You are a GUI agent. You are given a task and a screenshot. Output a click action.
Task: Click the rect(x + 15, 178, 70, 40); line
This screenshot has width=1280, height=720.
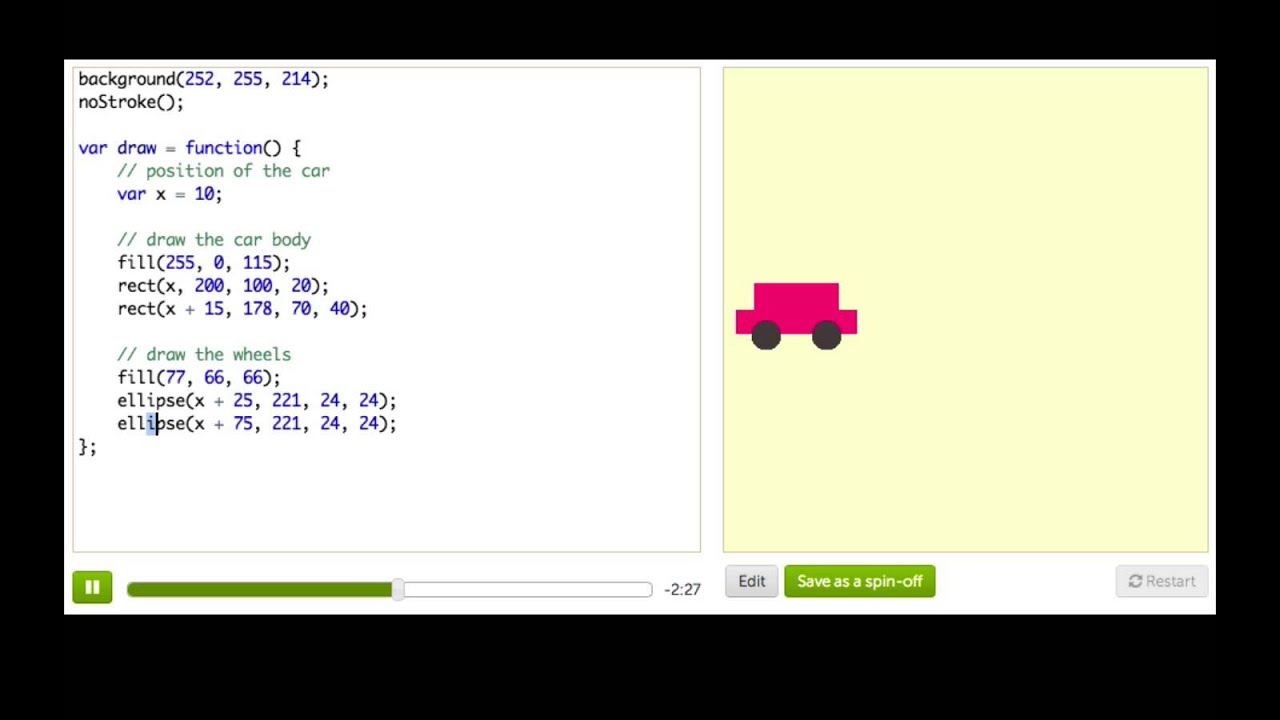click(242, 309)
